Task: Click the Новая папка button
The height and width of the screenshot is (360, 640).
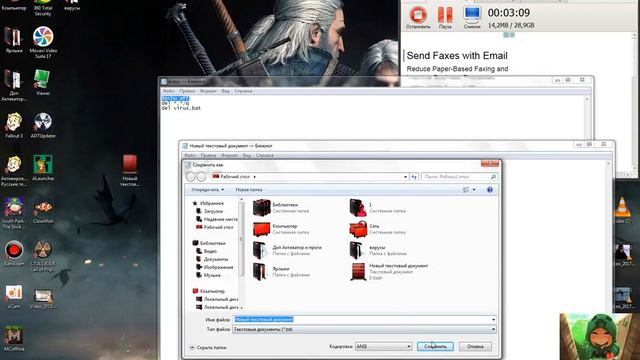Action: [249, 190]
